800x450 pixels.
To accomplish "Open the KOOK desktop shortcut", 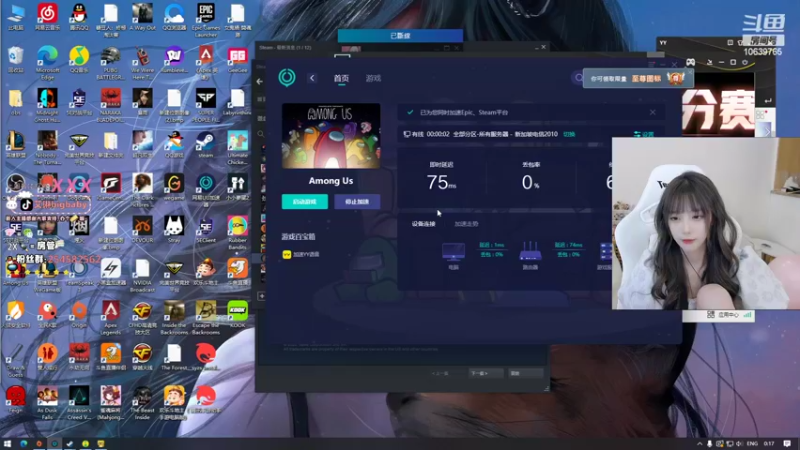I will [x=237, y=314].
